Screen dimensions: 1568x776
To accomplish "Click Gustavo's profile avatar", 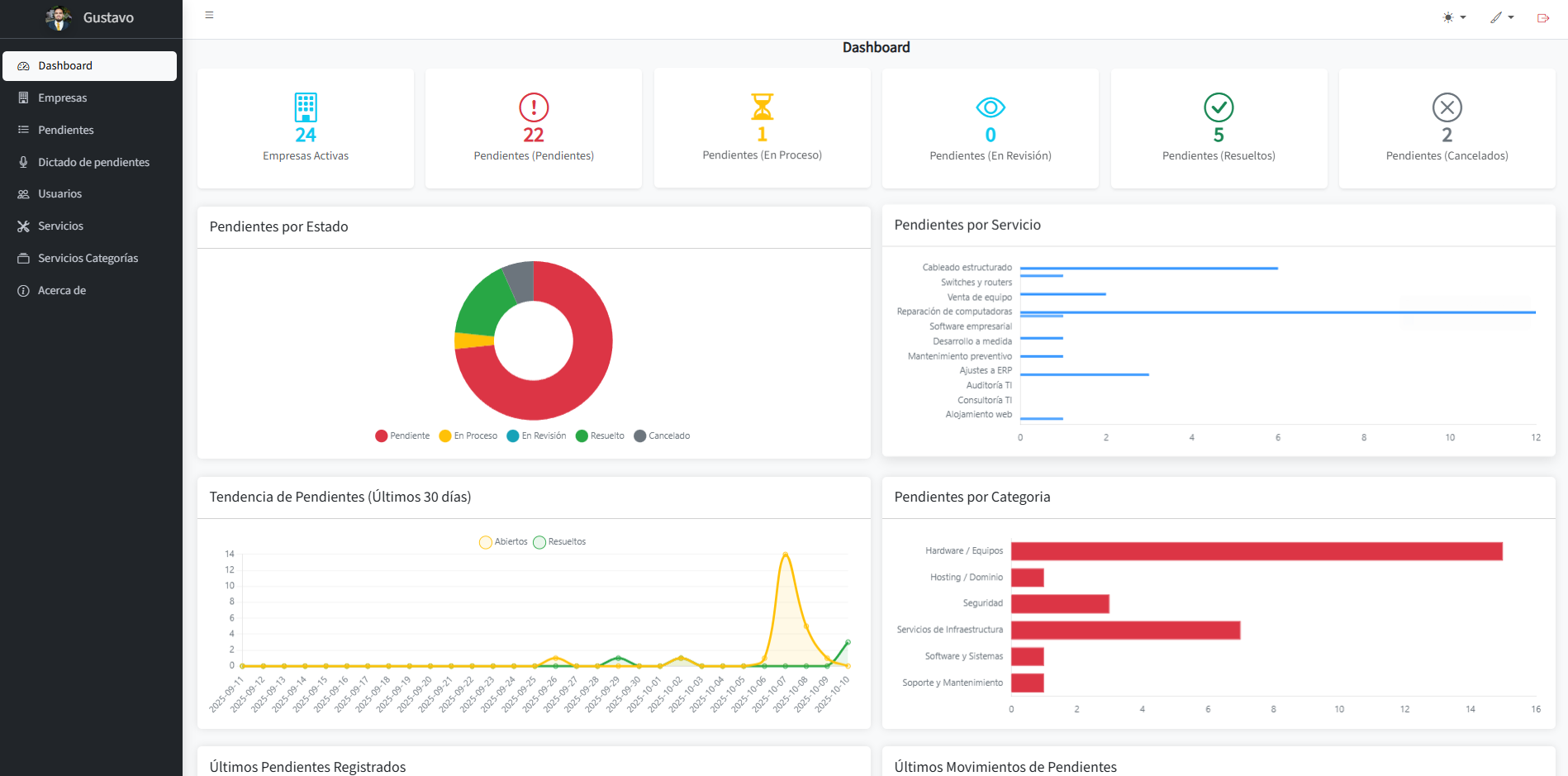I will point(58,17).
